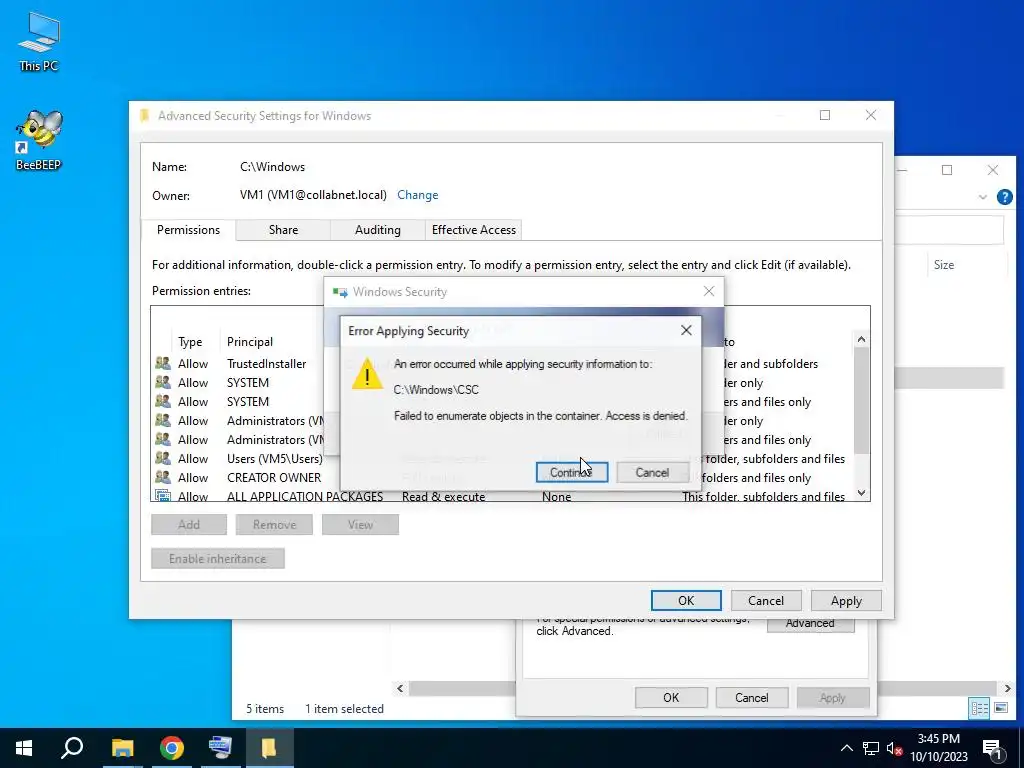Select the Permissions tab
The image size is (1024, 768).
pyautogui.click(x=188, y=230)
